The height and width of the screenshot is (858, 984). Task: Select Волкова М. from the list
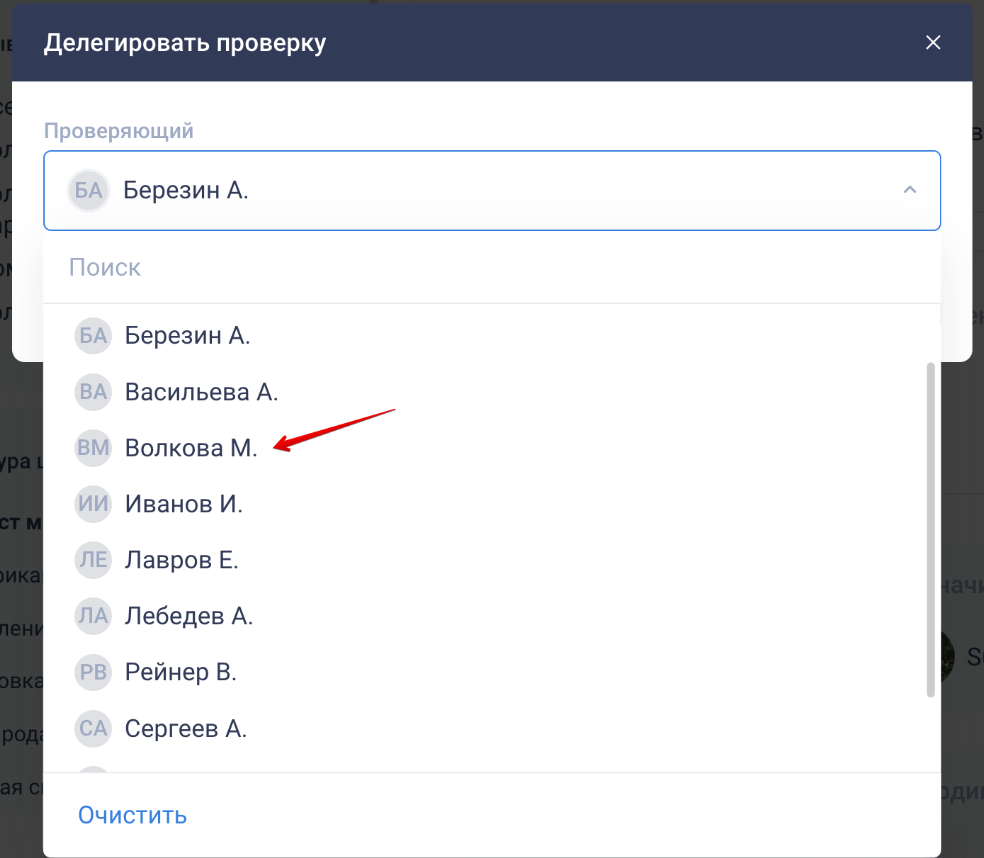[191, 448]
